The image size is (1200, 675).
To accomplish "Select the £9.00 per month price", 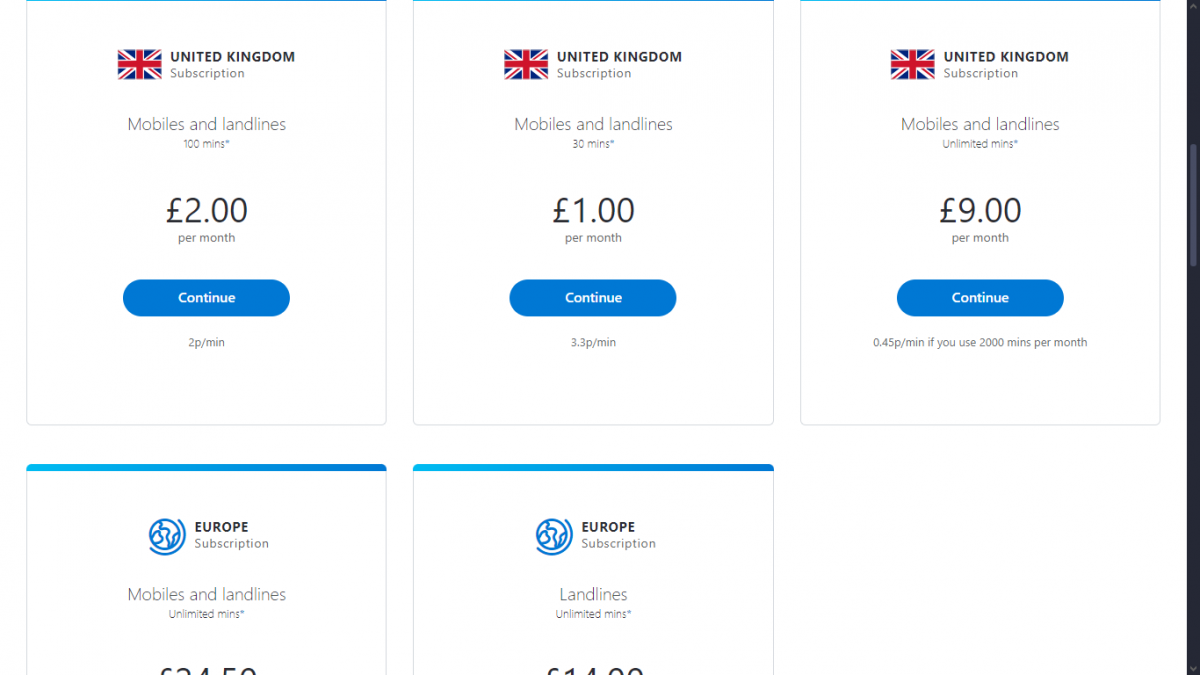I will [980, 210].
